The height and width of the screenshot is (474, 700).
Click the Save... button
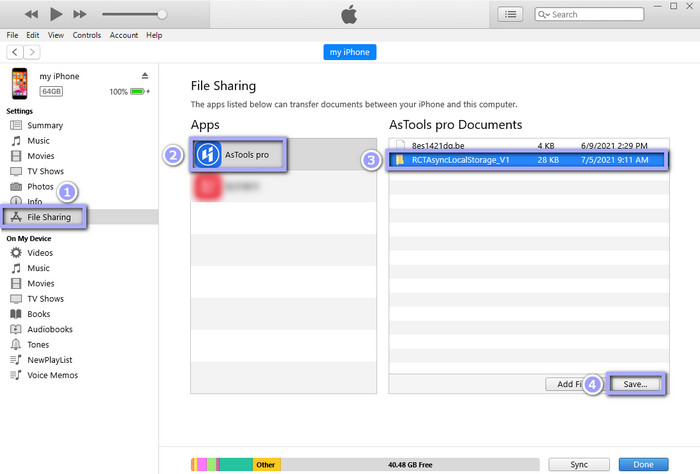click(635, 384)
